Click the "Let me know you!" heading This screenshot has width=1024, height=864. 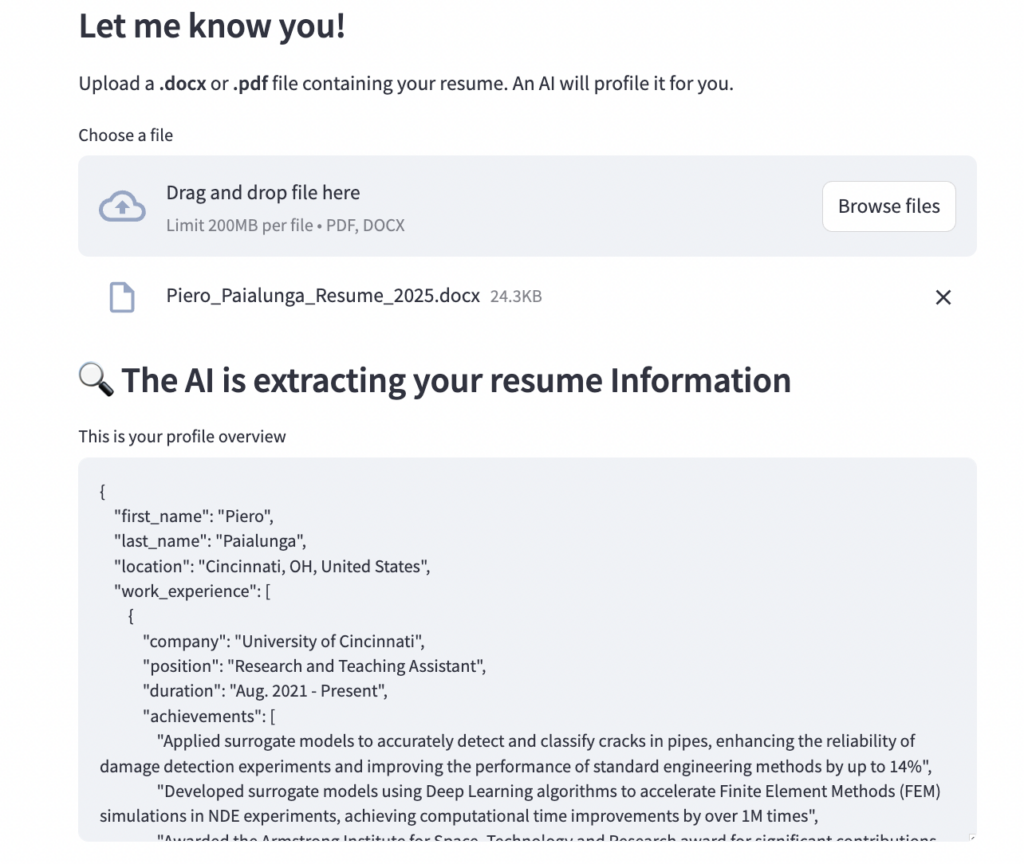211,27
